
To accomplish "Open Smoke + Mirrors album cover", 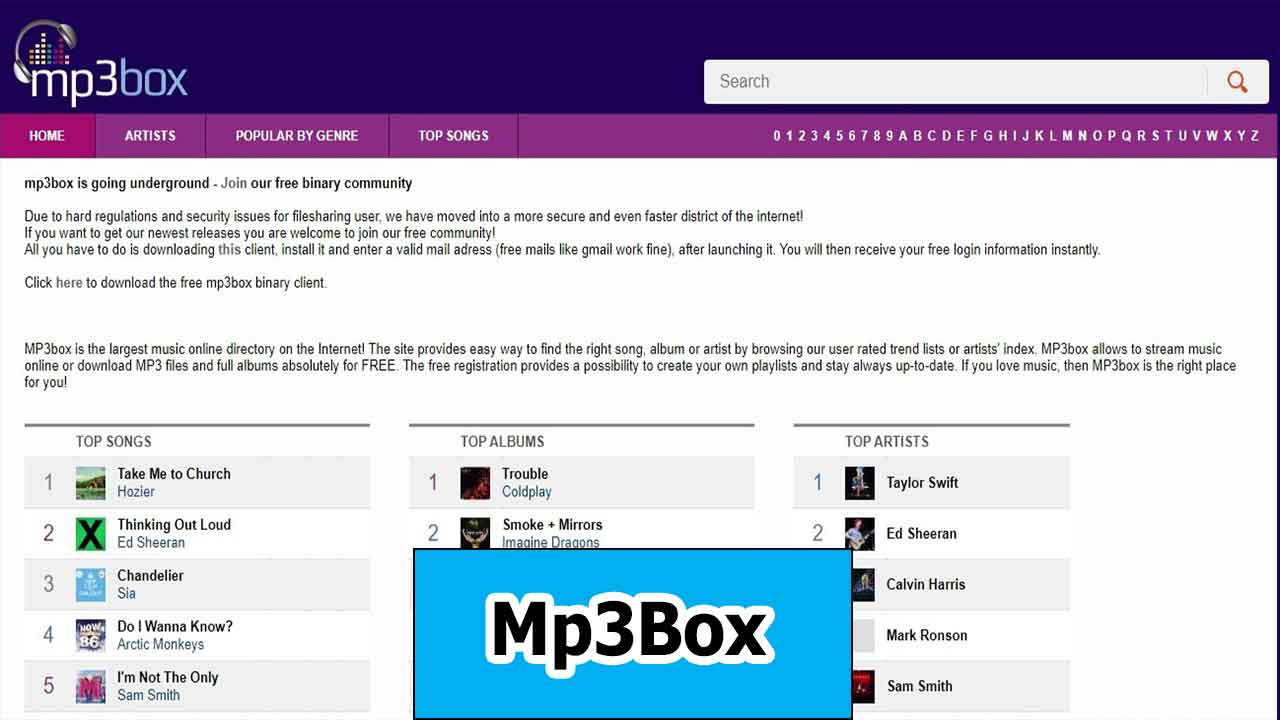I will point(475,533).
